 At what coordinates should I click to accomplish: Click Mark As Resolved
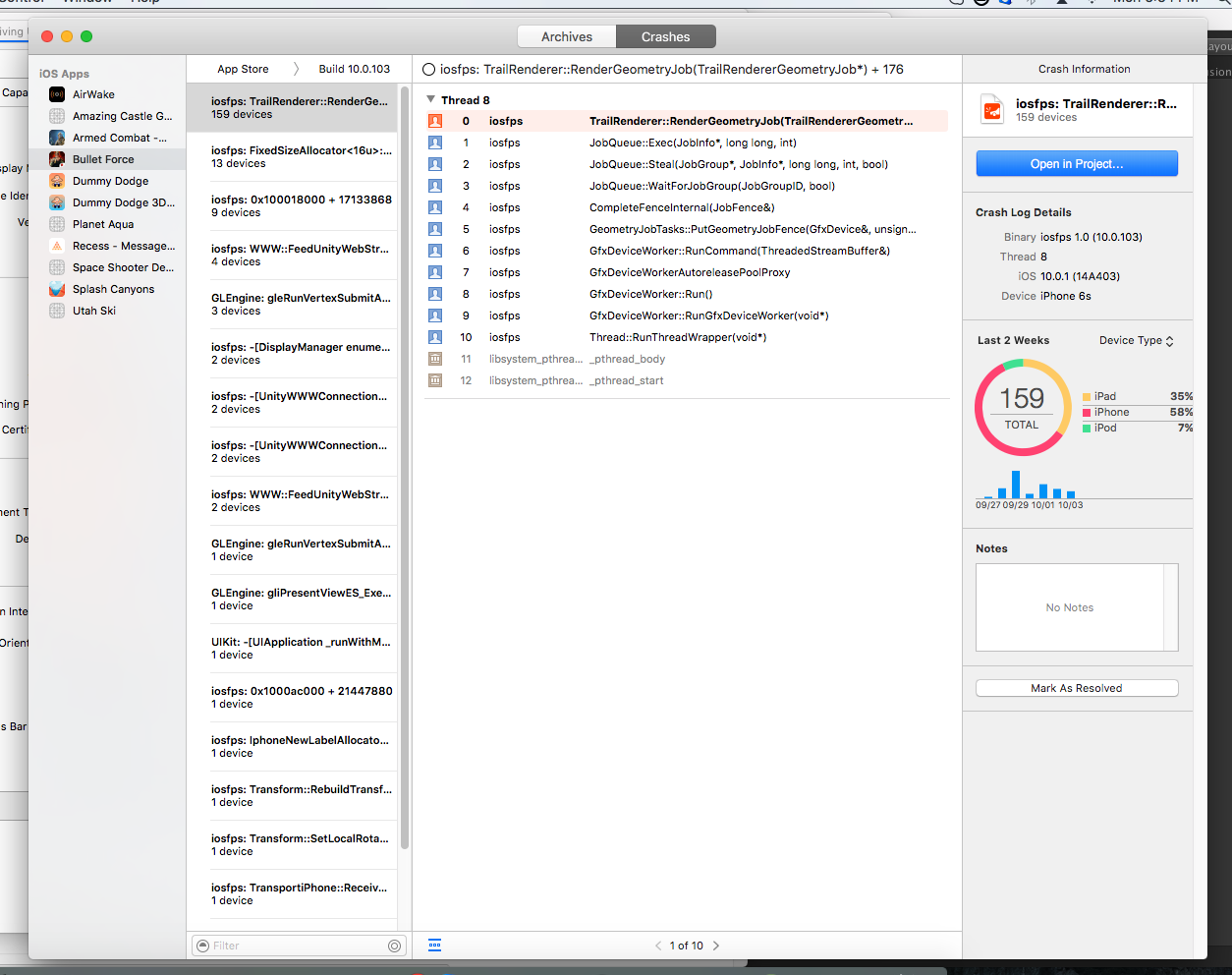pos(1076,687)
